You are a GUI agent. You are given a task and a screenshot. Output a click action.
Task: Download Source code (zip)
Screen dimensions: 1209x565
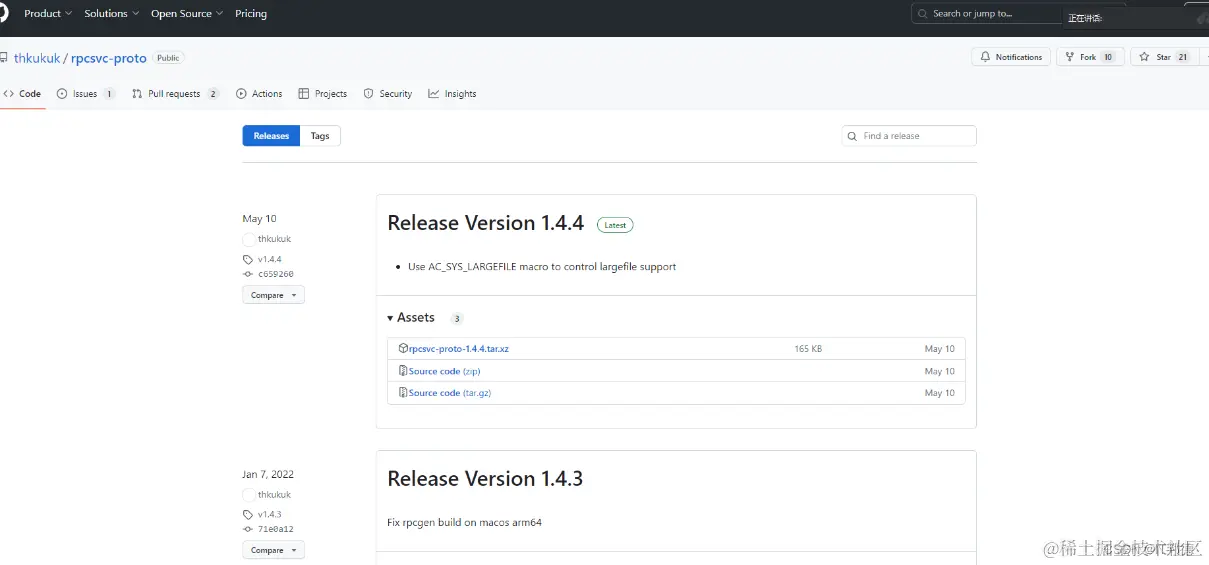pyautogui.click(x=444, y=371)
